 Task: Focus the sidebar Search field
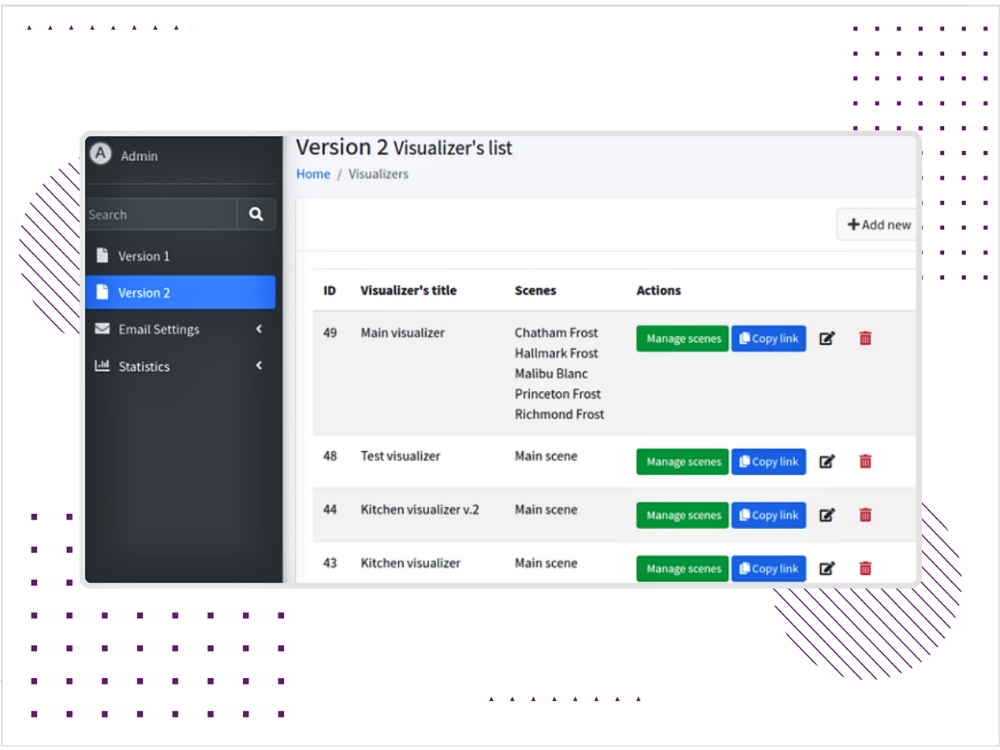pyautogui.click(x=161, y=214)
